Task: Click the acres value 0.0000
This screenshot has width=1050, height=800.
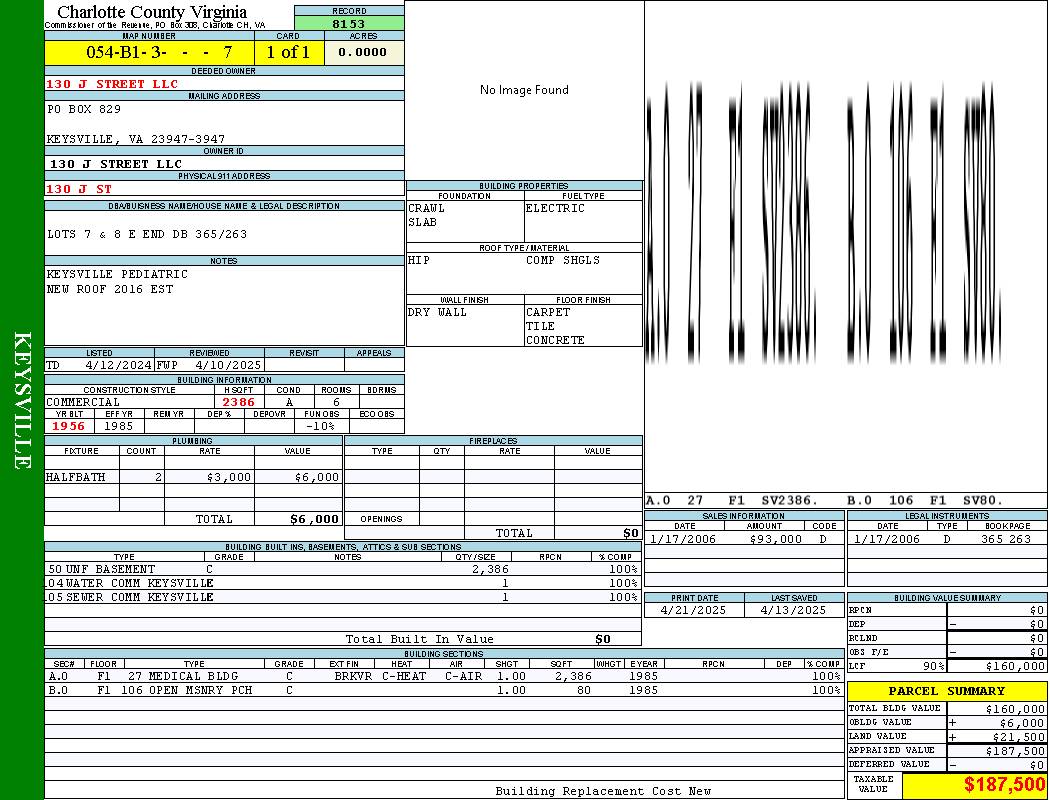Action: coord(362,52)
